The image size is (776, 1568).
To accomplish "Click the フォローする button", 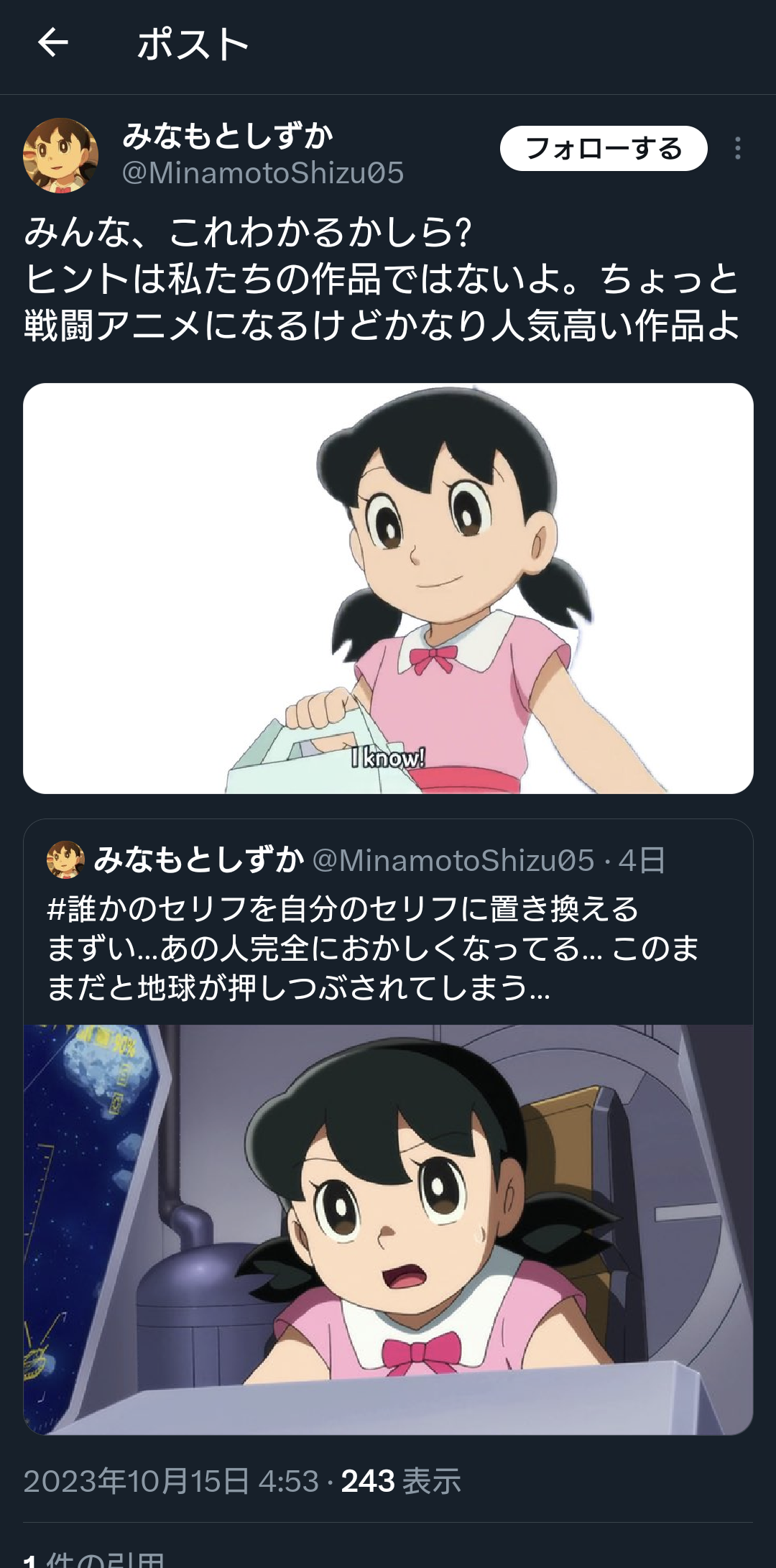I will (x=604, y=148).
